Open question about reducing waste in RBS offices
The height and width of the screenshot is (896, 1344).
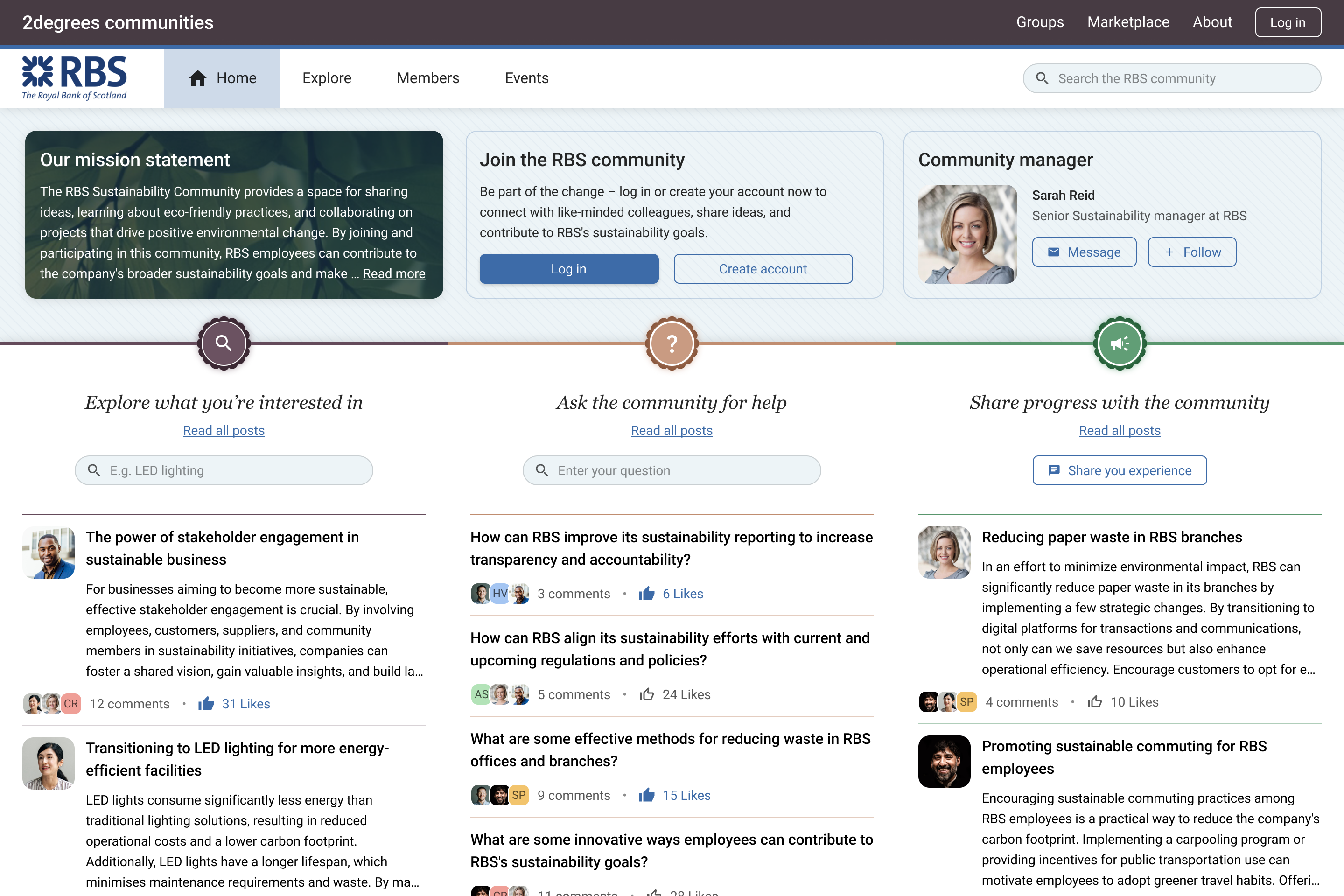pos(670,750)
